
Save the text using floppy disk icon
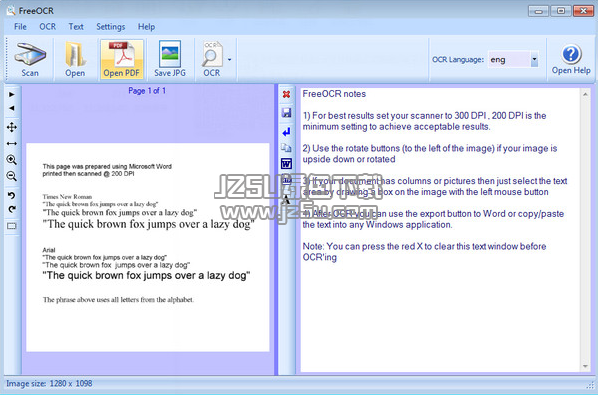tap(286, 112)
